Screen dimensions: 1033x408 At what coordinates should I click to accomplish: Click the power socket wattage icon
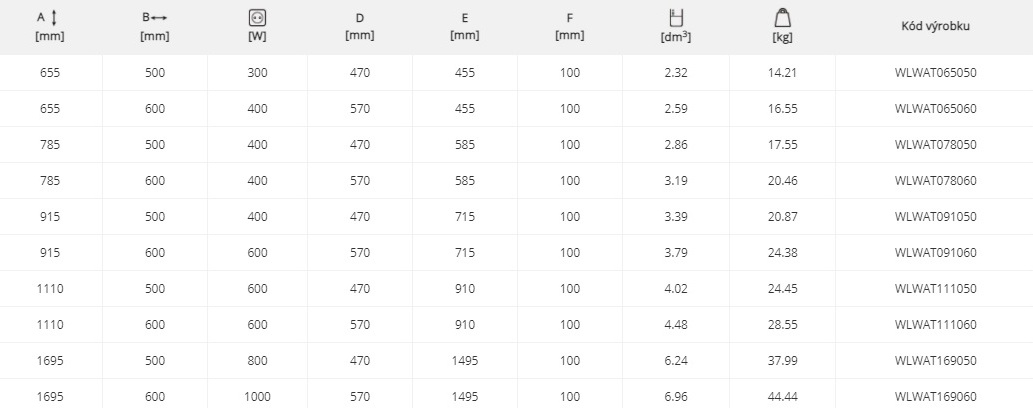pyautogui.click(x=257, y=18)
